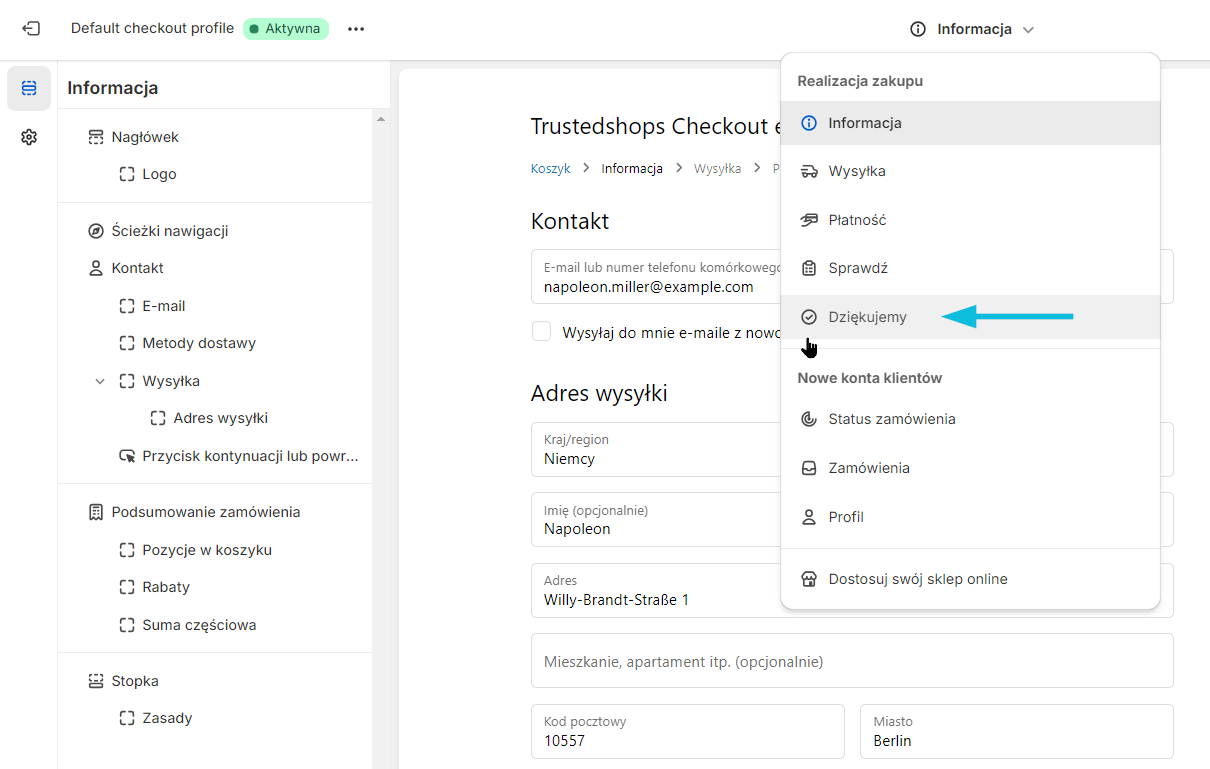The width and height of the screenshot is (1210, 769).
Task: Select Dziękujemy from the page menu
Action: (867, 317)
